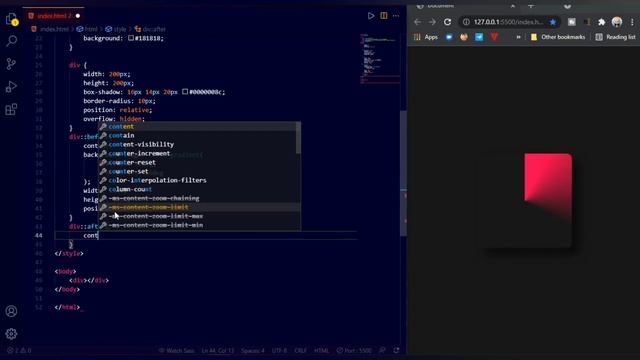
Task: View site information for 127.0.0.1
Action: pos(466,22)
